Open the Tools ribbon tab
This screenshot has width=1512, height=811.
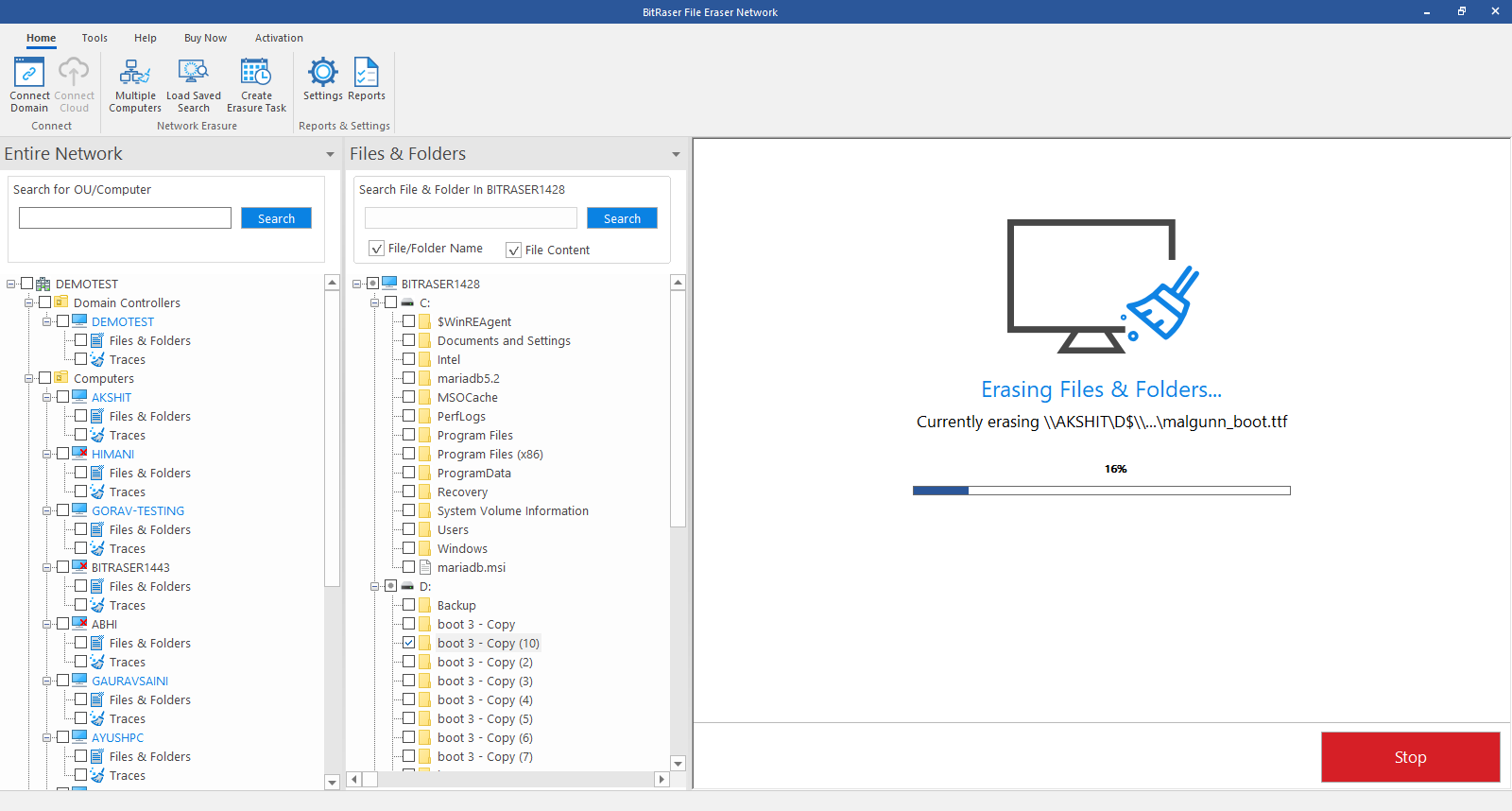[94, 38]
